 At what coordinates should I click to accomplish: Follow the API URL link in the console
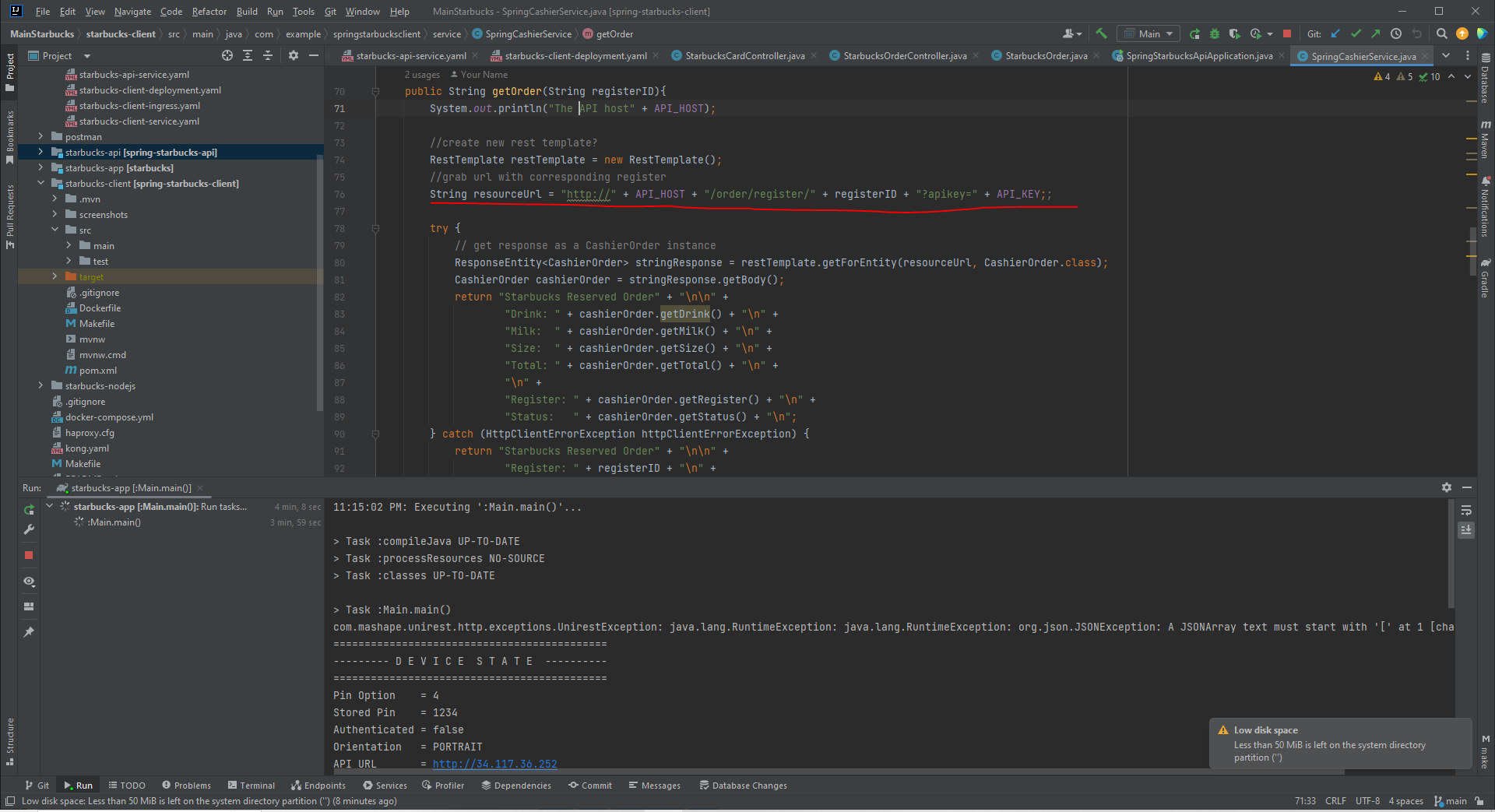(x=494, y=764)
